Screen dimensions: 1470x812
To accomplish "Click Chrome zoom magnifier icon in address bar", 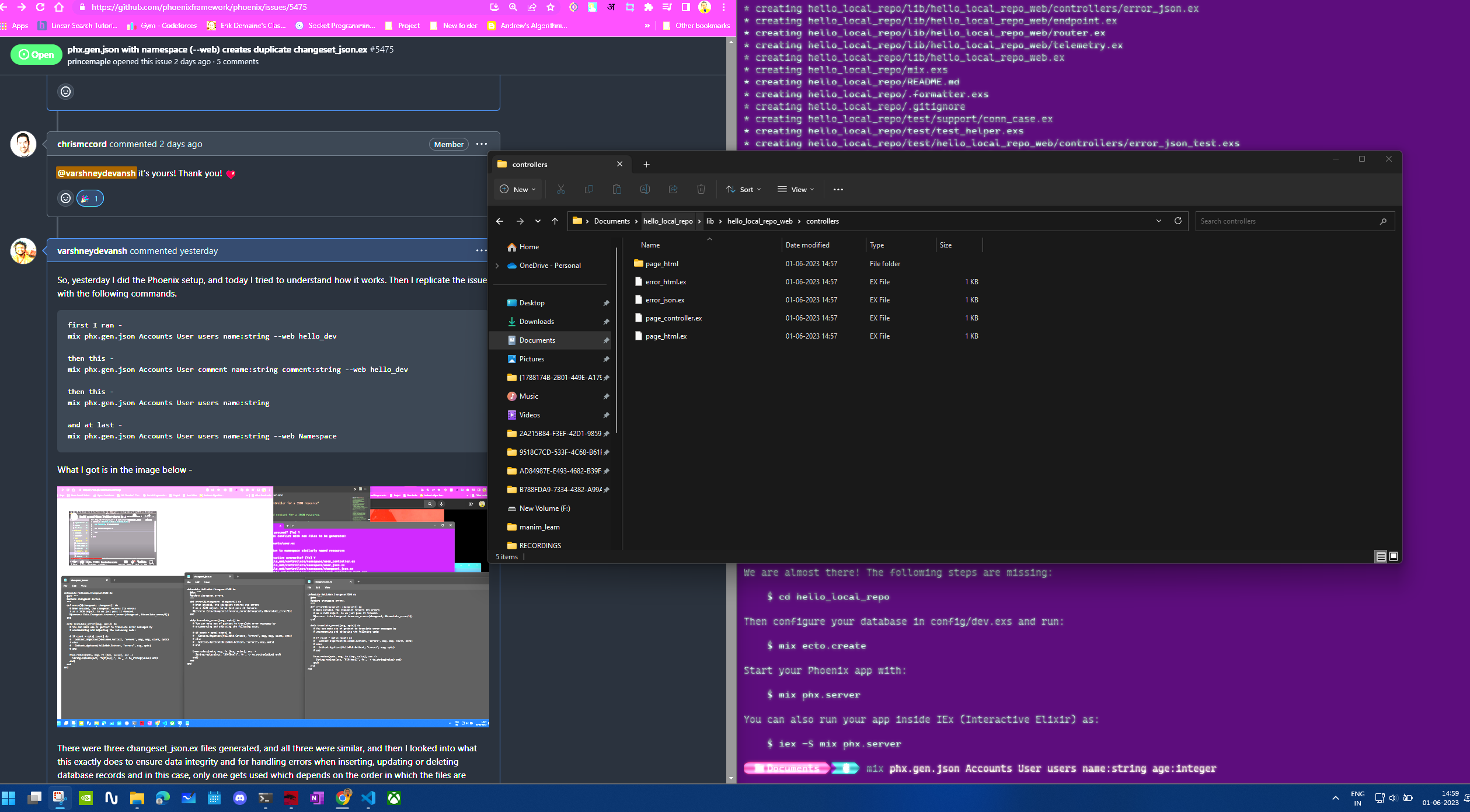I will tap(513, 7).
